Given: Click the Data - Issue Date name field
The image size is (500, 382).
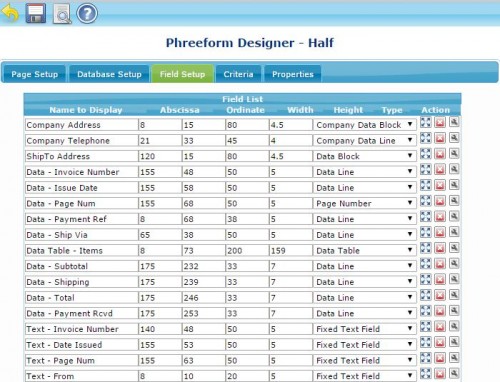Looking at the screenshot, I should click(x=82, y=188).
